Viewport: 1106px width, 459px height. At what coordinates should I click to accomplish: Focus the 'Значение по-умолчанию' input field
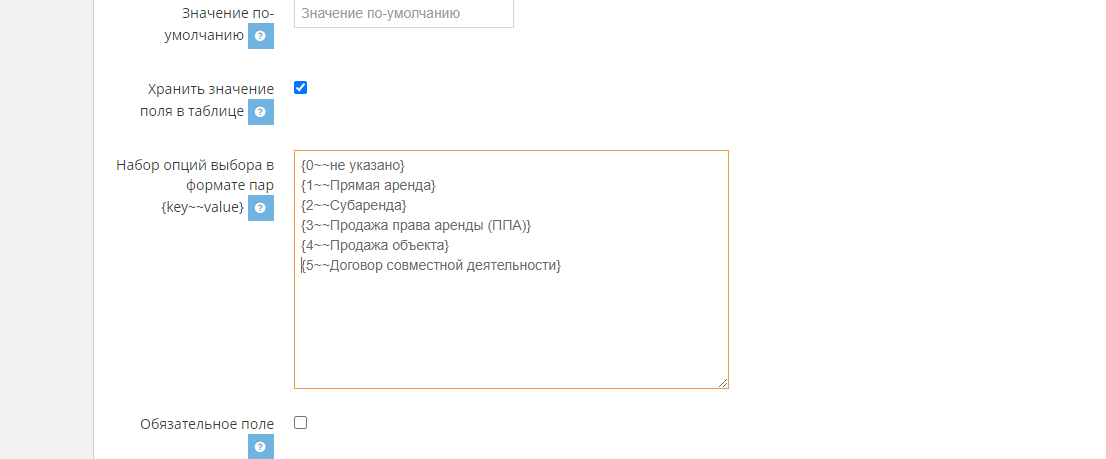coord(403,13)
